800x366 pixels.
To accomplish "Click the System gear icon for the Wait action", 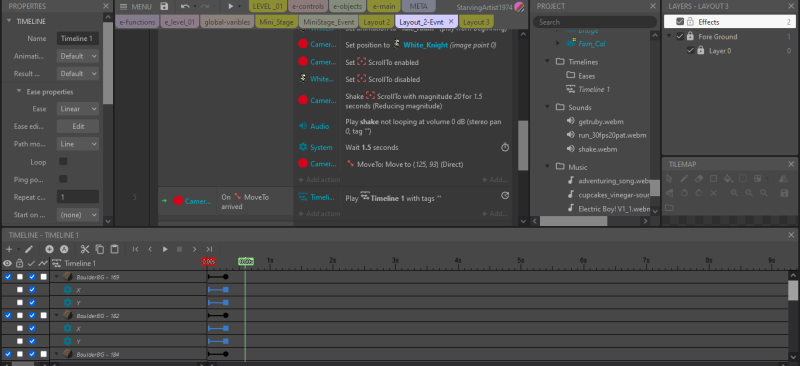I will point(302,147).
